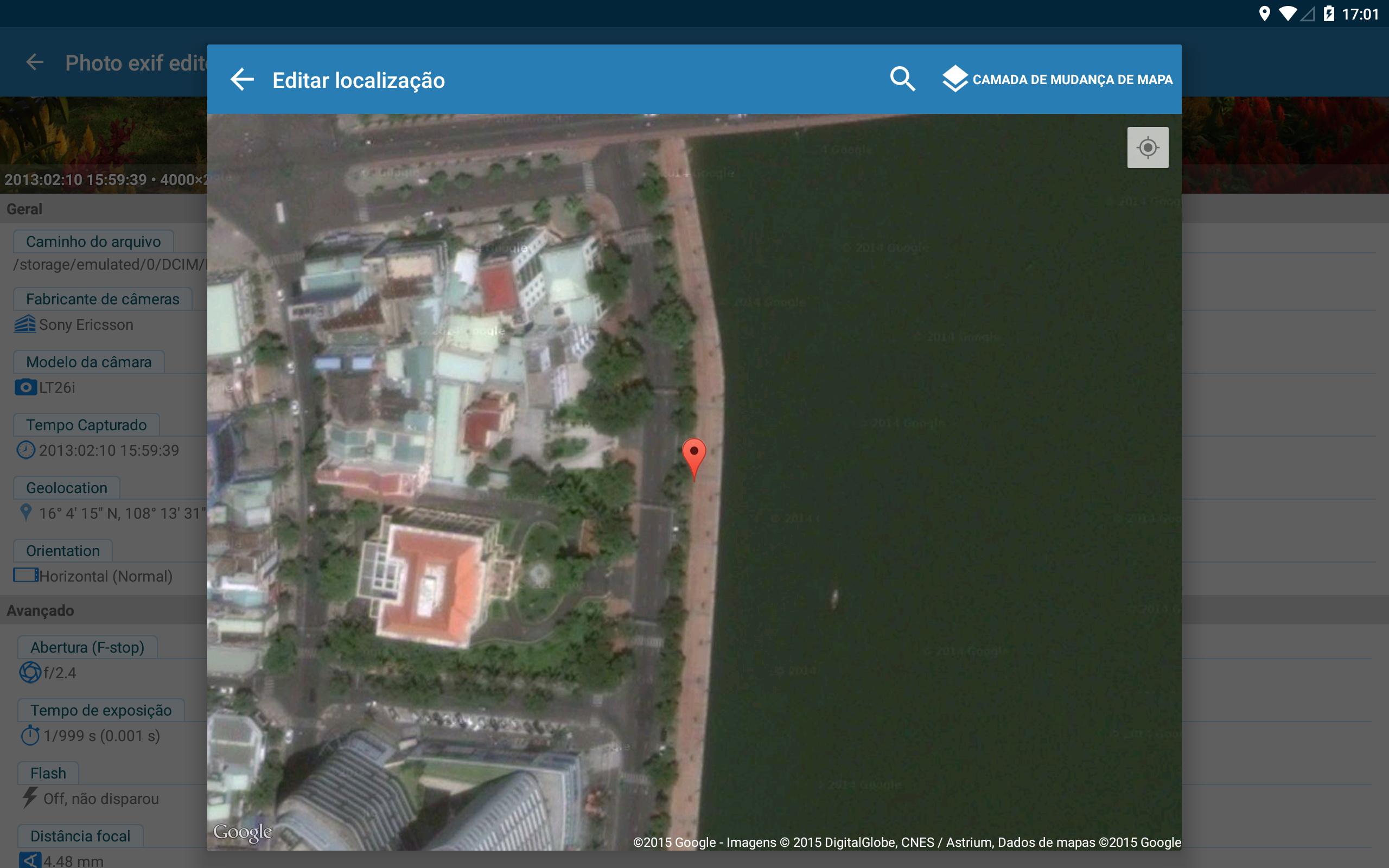Select the 4.48 mm focal length value
The width and height of the screenshot is (1389, 868).
[73, 861]
